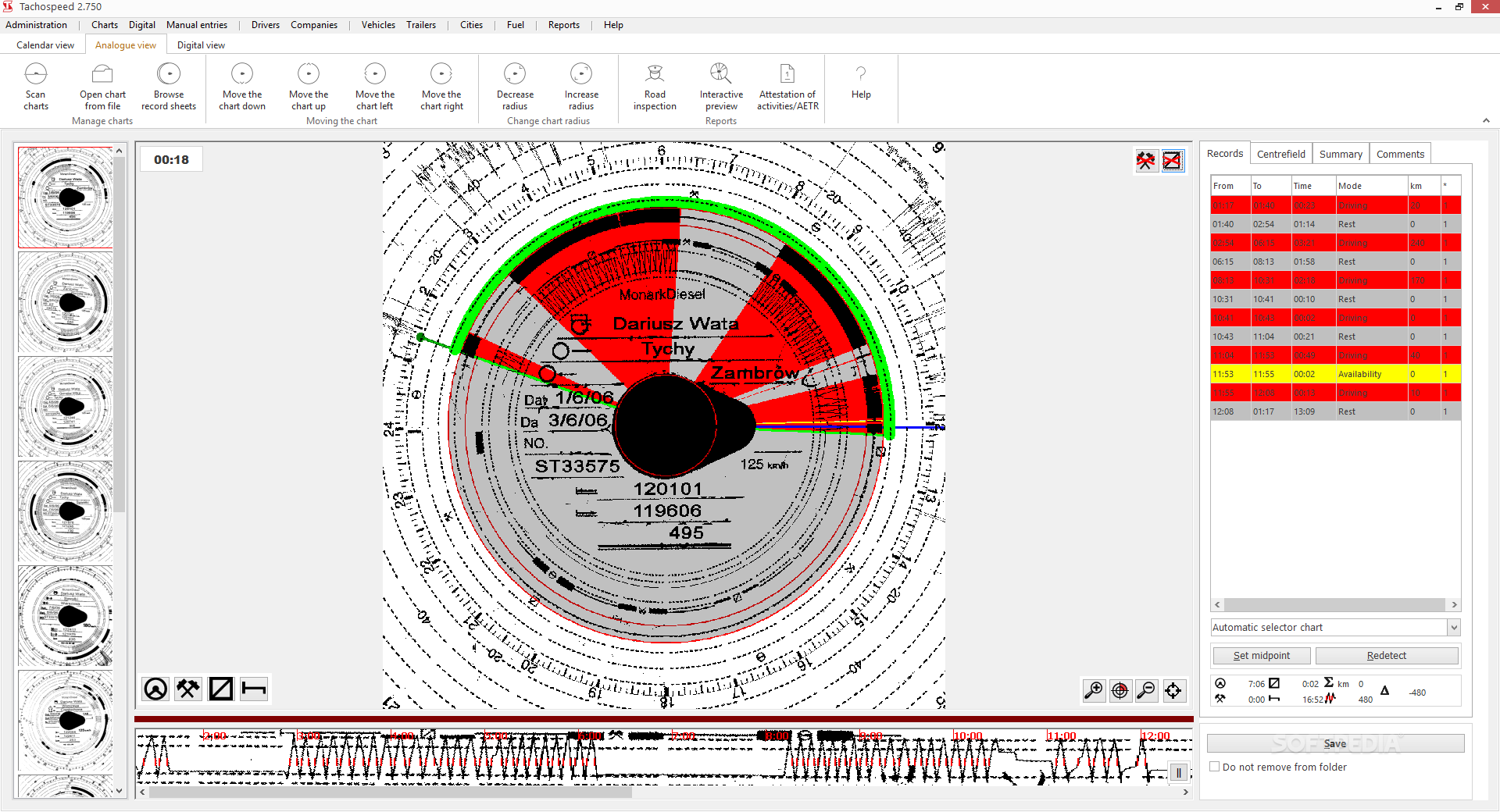Open the Summary tab
The image size is (1500, 812).
pos(1341,154)
